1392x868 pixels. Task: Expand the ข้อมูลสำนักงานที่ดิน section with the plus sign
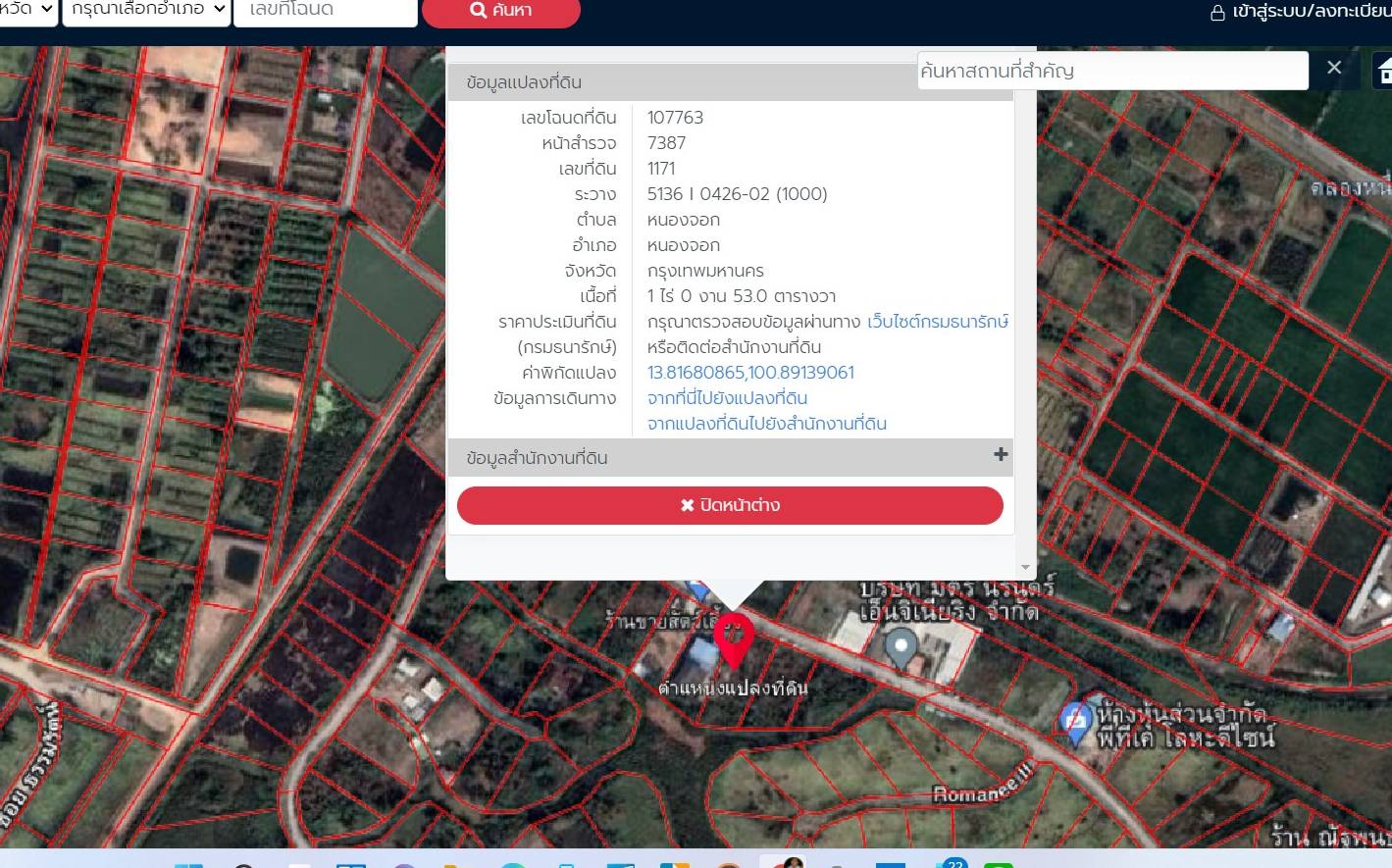(x=1001, y=454)
